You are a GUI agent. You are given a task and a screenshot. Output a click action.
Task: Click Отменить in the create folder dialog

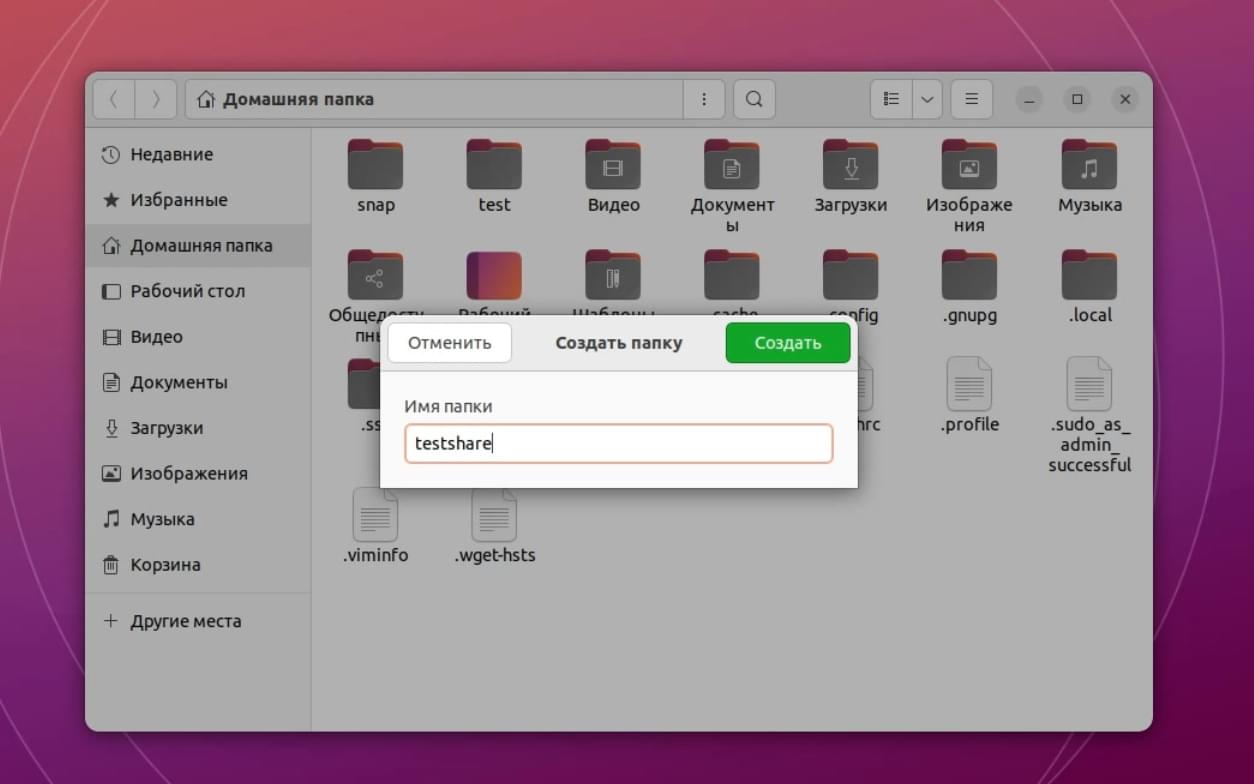(x=450, y=343)
